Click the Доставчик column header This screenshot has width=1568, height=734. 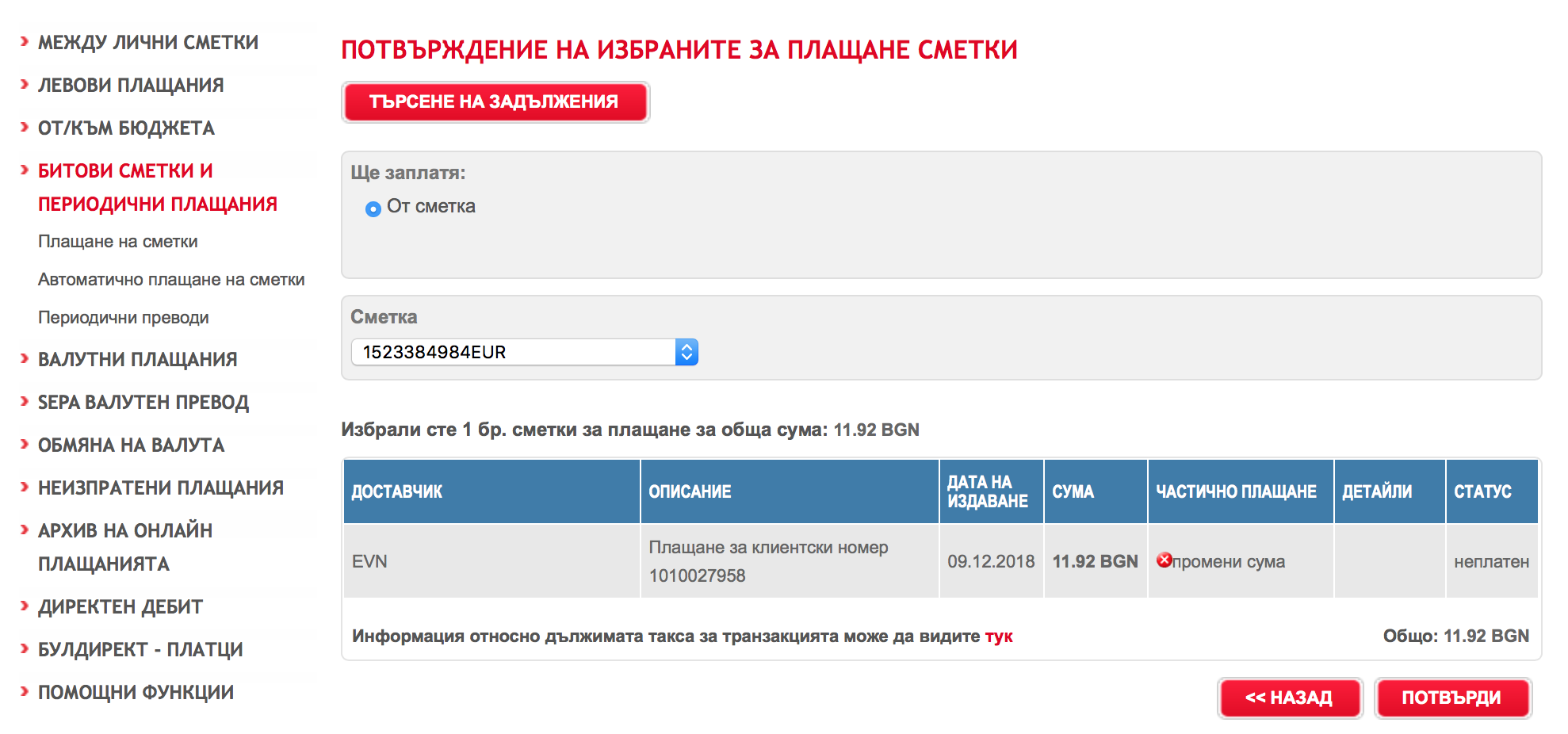(491, 491)
